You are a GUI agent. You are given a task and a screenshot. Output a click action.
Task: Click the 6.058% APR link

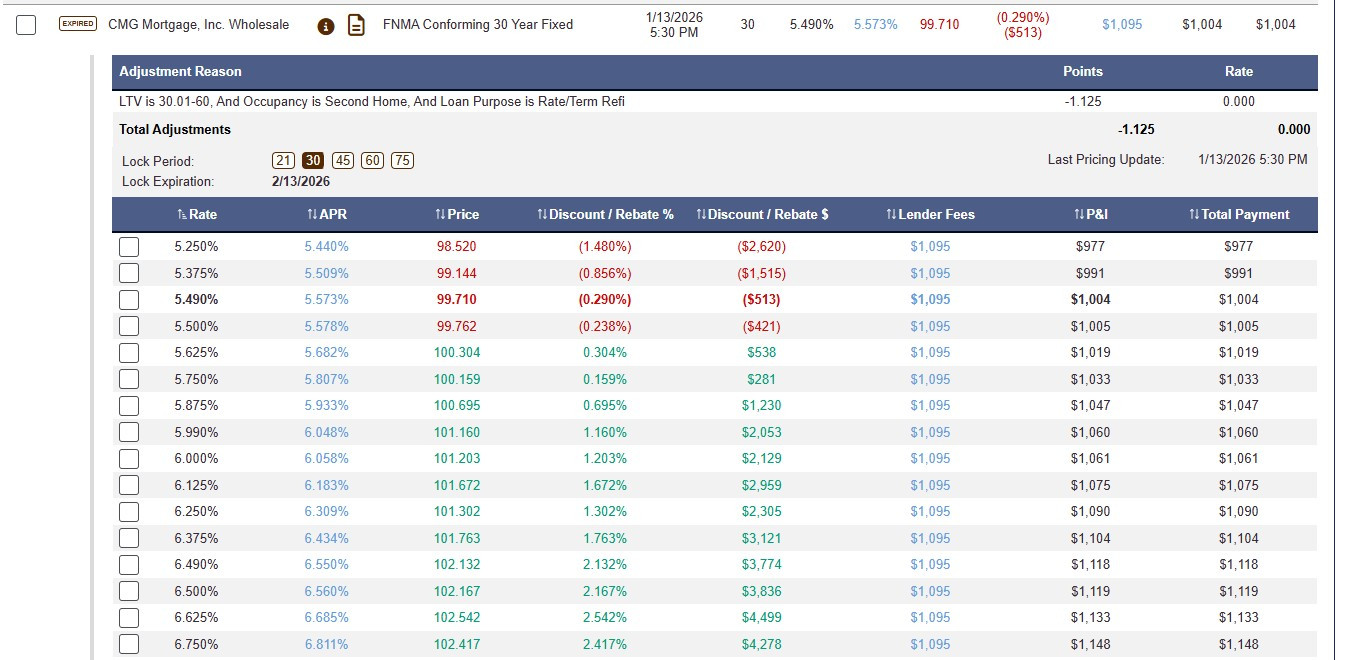click(327, 458)
